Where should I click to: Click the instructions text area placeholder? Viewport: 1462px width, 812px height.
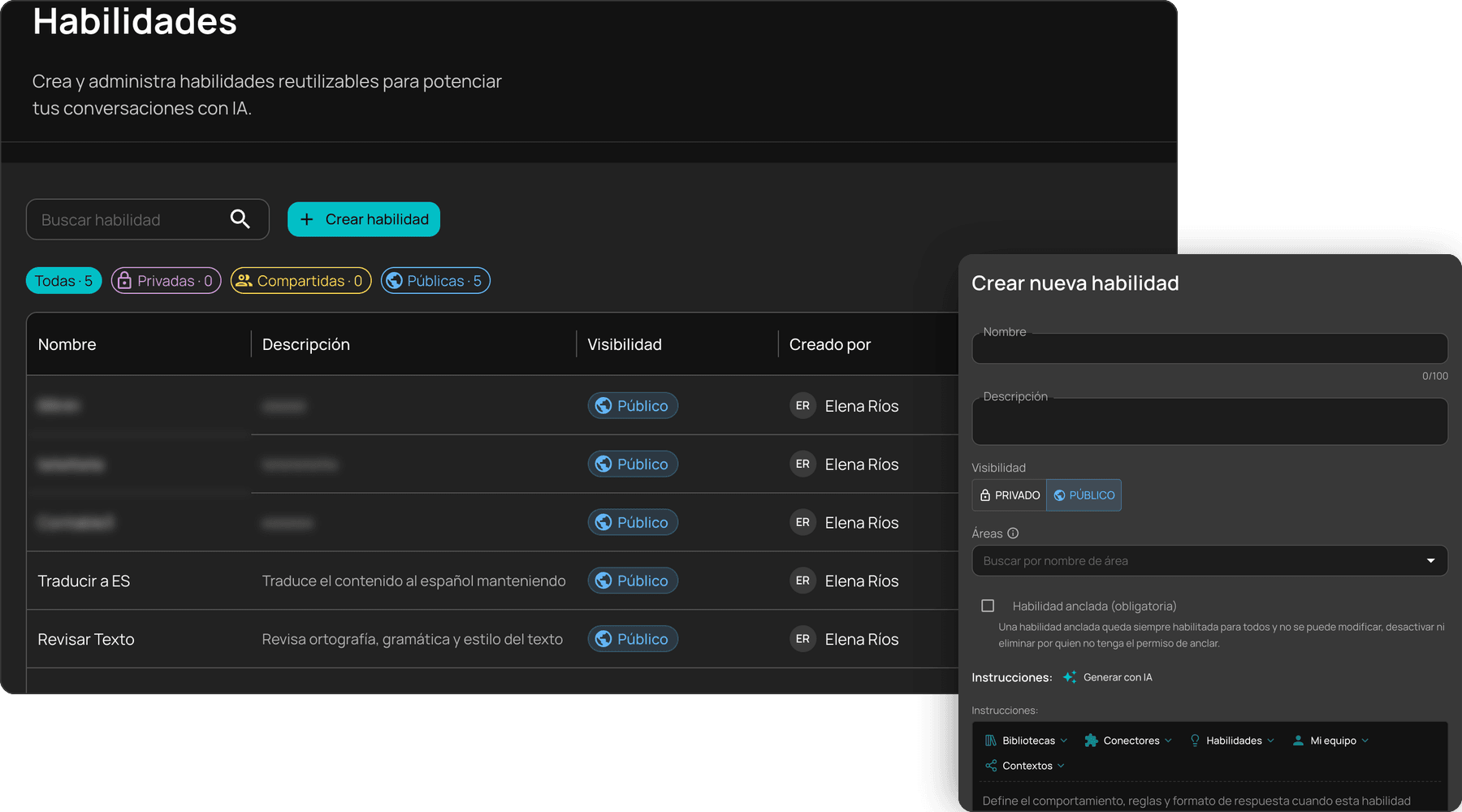point(1196,801)
